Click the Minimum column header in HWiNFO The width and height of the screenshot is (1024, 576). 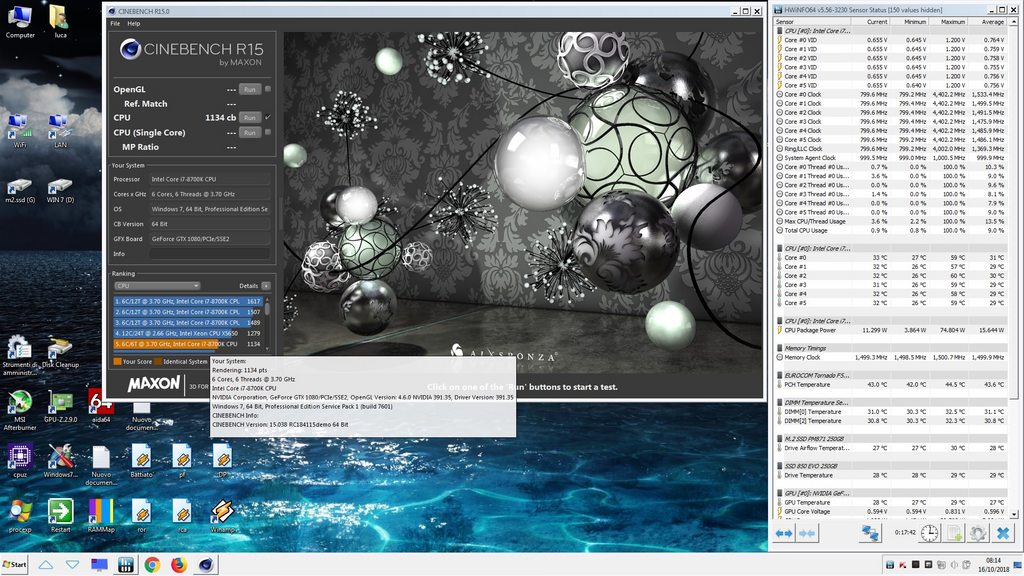908,22
